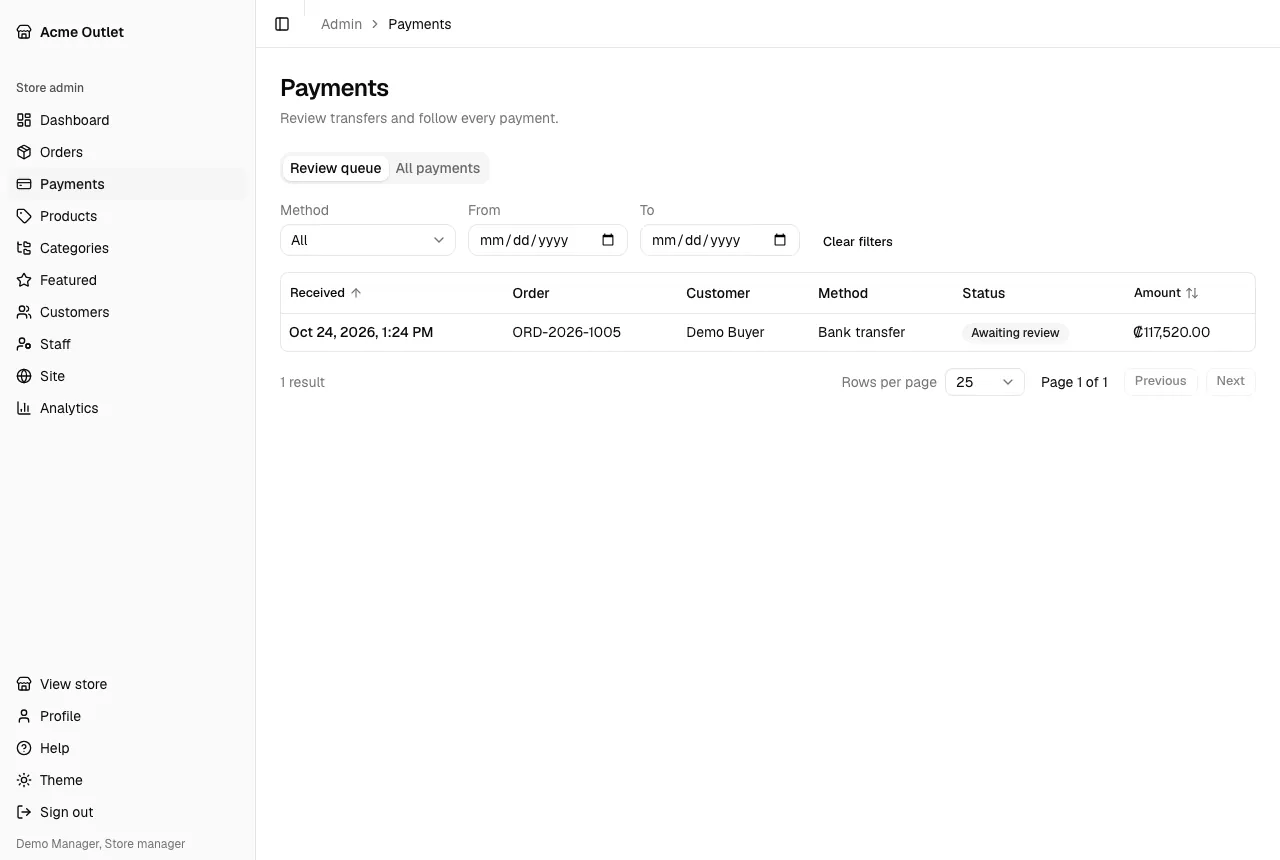Open the From date calendar picker

608,240
